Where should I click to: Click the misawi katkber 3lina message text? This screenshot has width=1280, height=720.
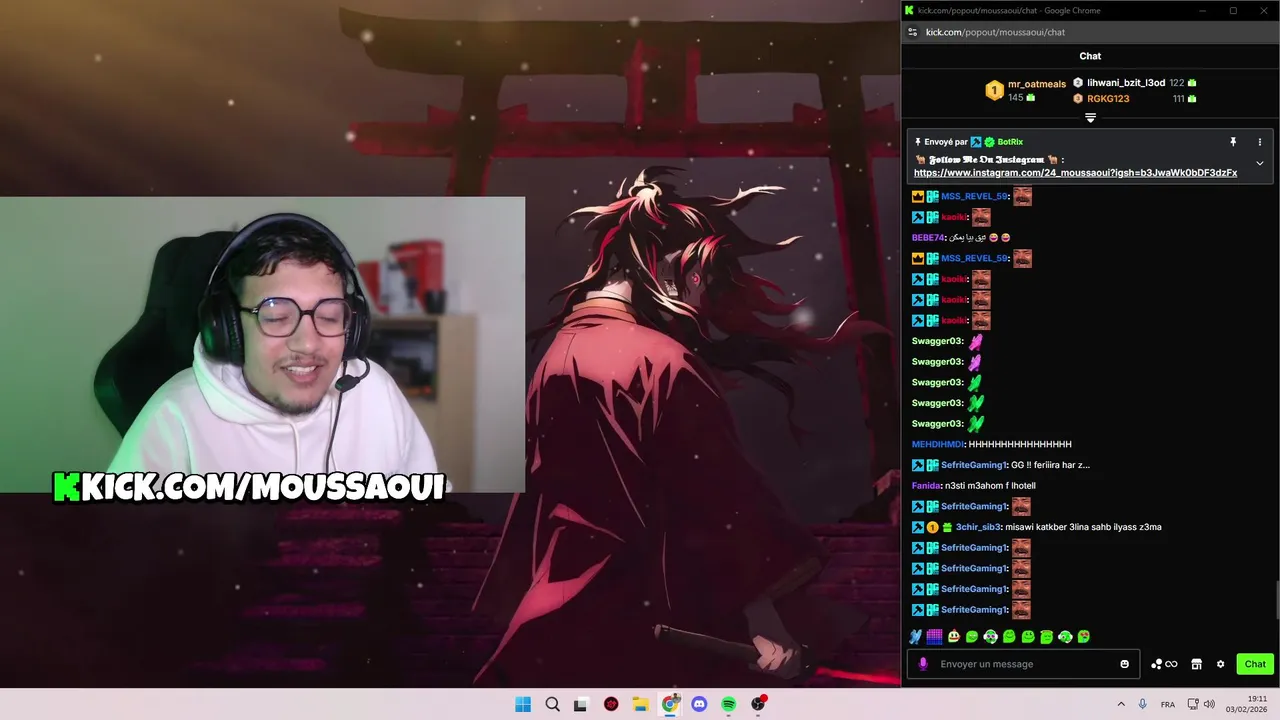(x=1083, y=527)
